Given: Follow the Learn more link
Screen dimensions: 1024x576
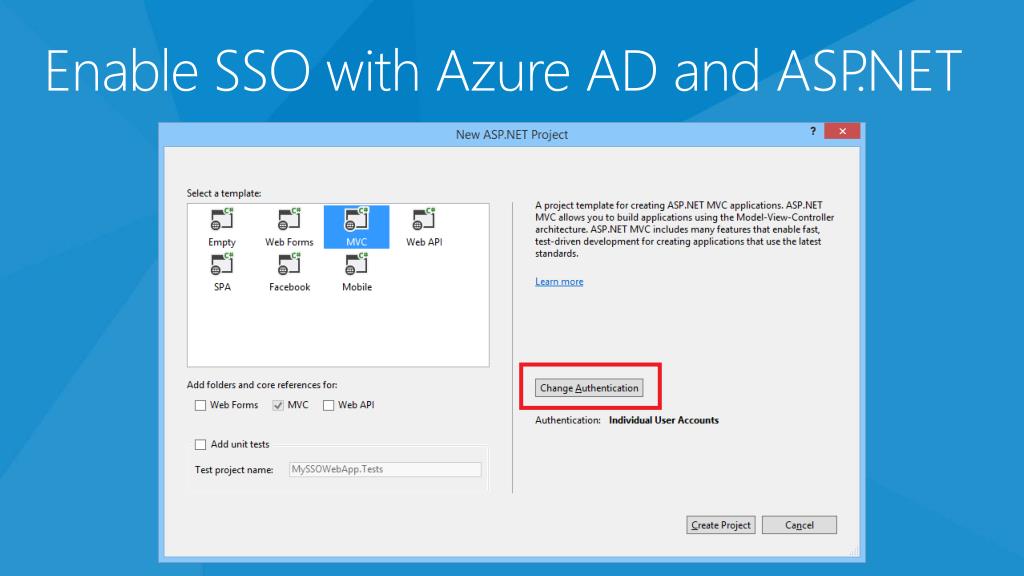Looking at the screenshot, I should pyautogui.click(x=559, y=281).
